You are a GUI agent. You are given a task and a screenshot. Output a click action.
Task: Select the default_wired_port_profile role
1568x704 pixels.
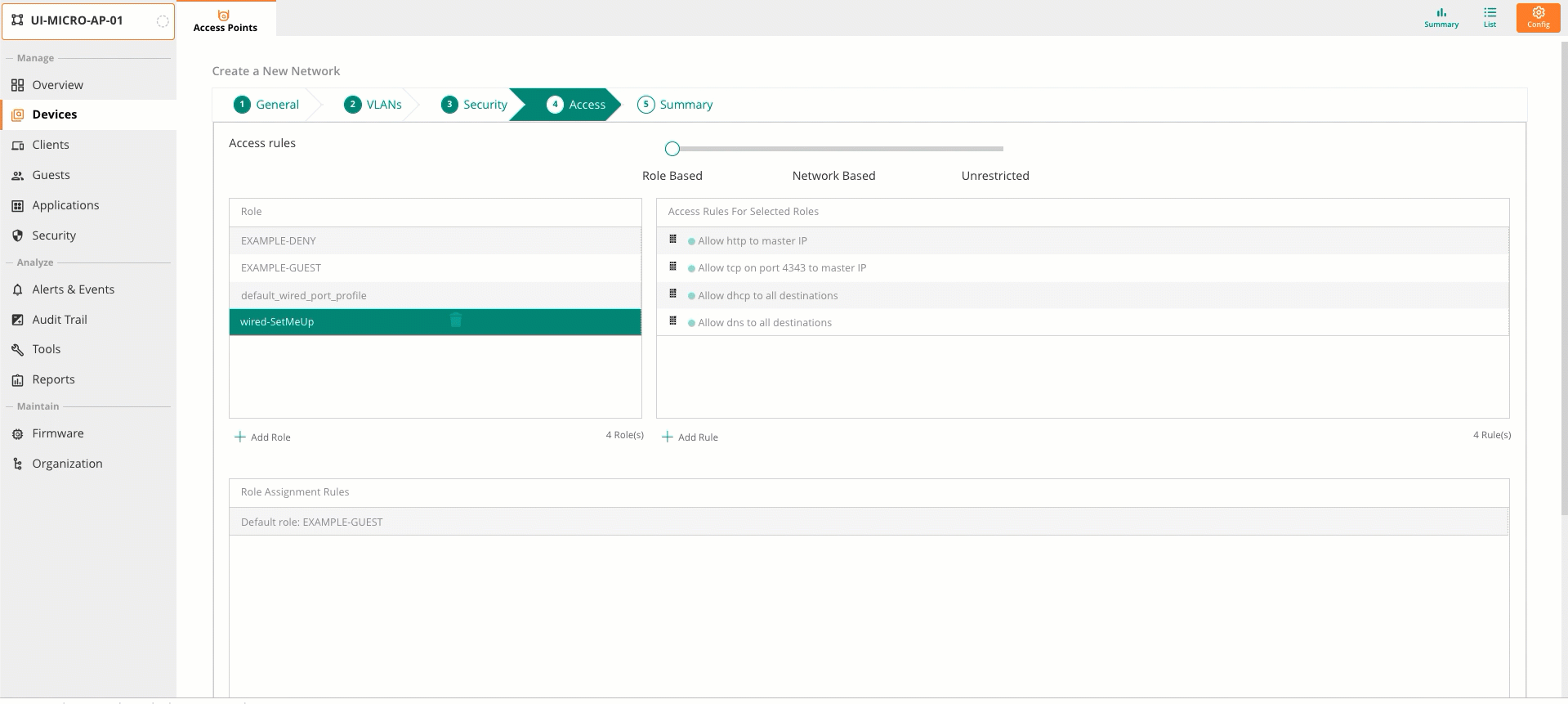[x=436, y=295]
